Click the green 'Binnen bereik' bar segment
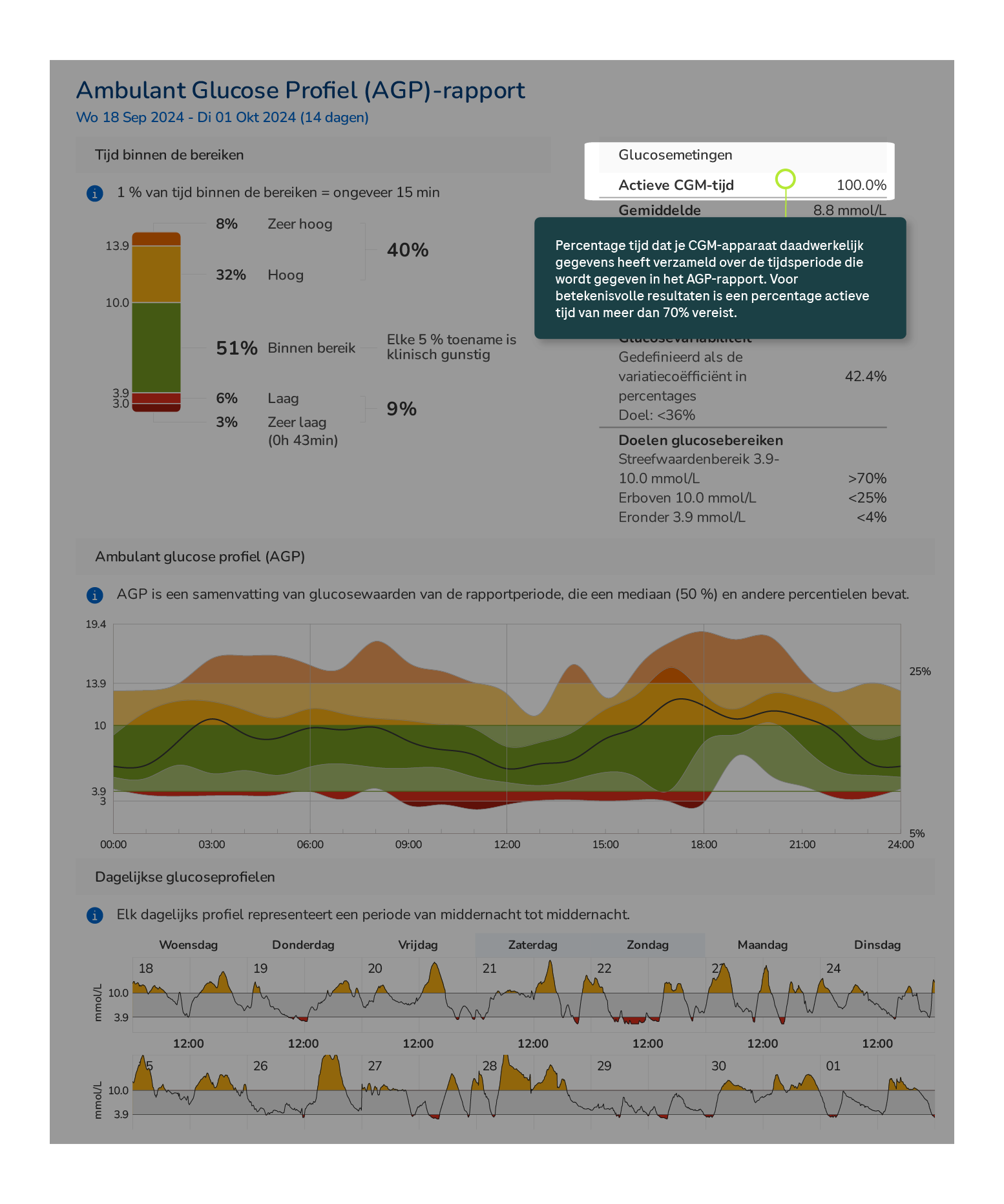 click(156, 348)
